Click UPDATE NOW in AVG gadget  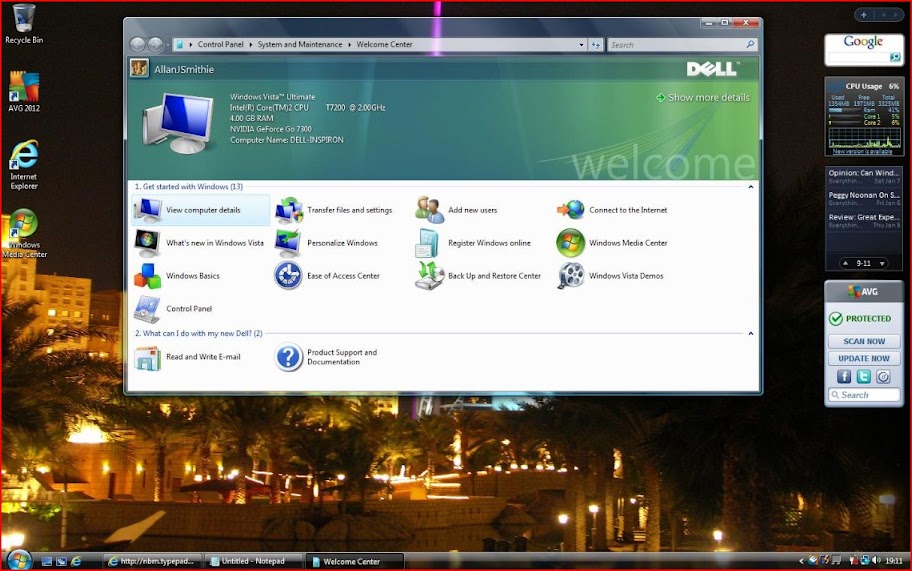click(x=864, y=358)
